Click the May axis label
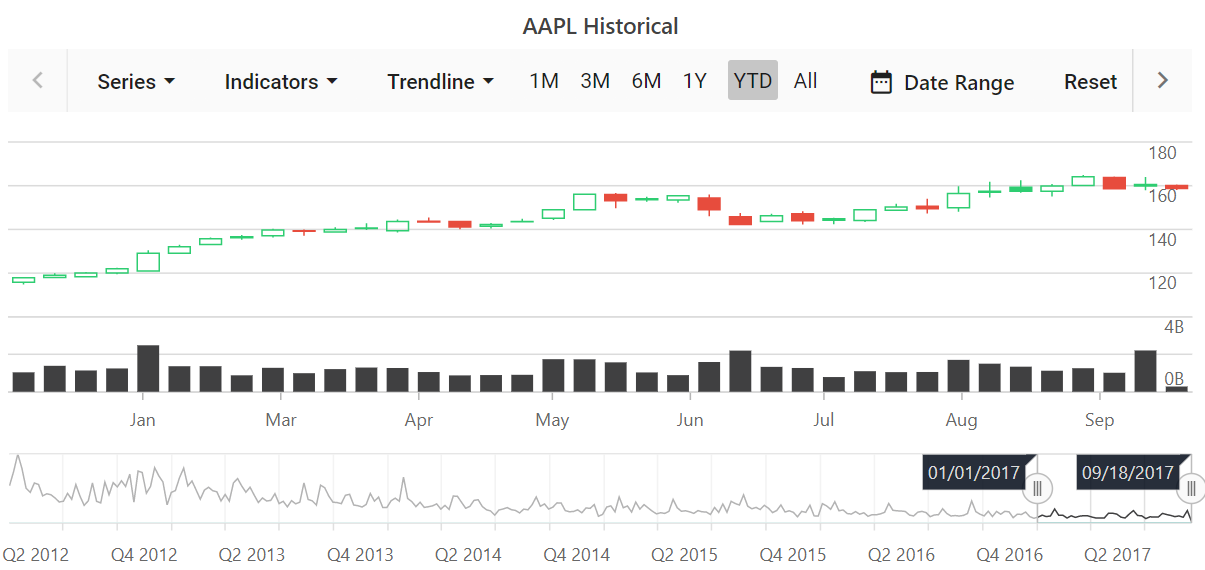Image resolution: width=1205 pixels, height=570 pixels. pyautogui.click(x=552, y=420)
